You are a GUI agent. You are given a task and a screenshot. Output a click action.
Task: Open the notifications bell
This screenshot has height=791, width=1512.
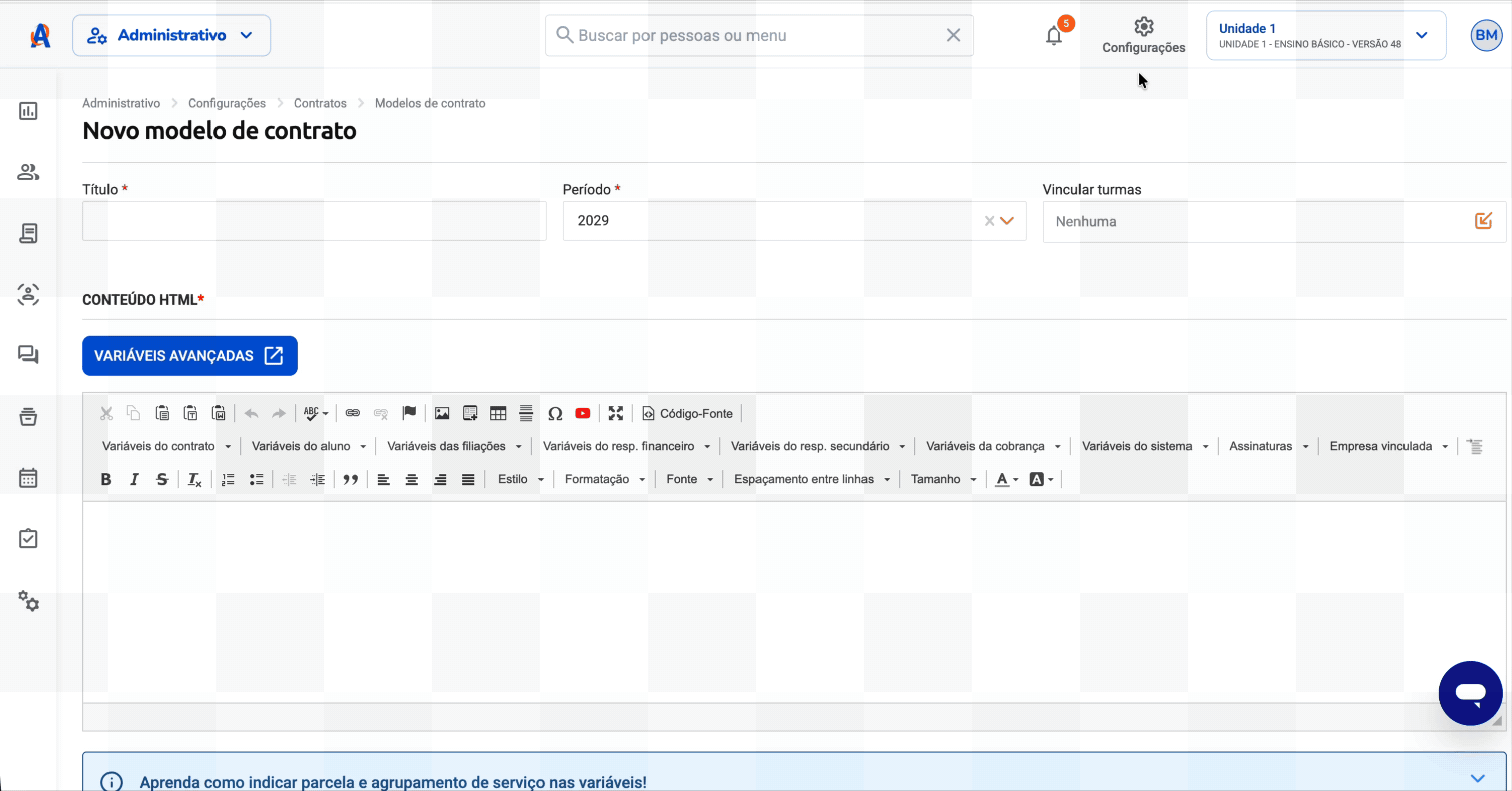[x=1054, y=36]
